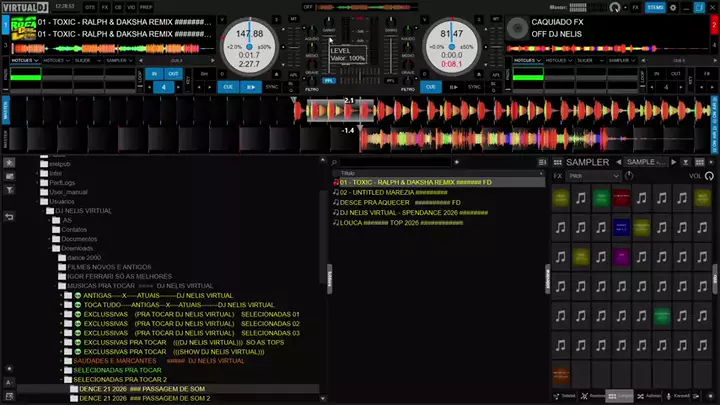Click right deck volume level fader
720x405 pixels.
pos(391,55)
